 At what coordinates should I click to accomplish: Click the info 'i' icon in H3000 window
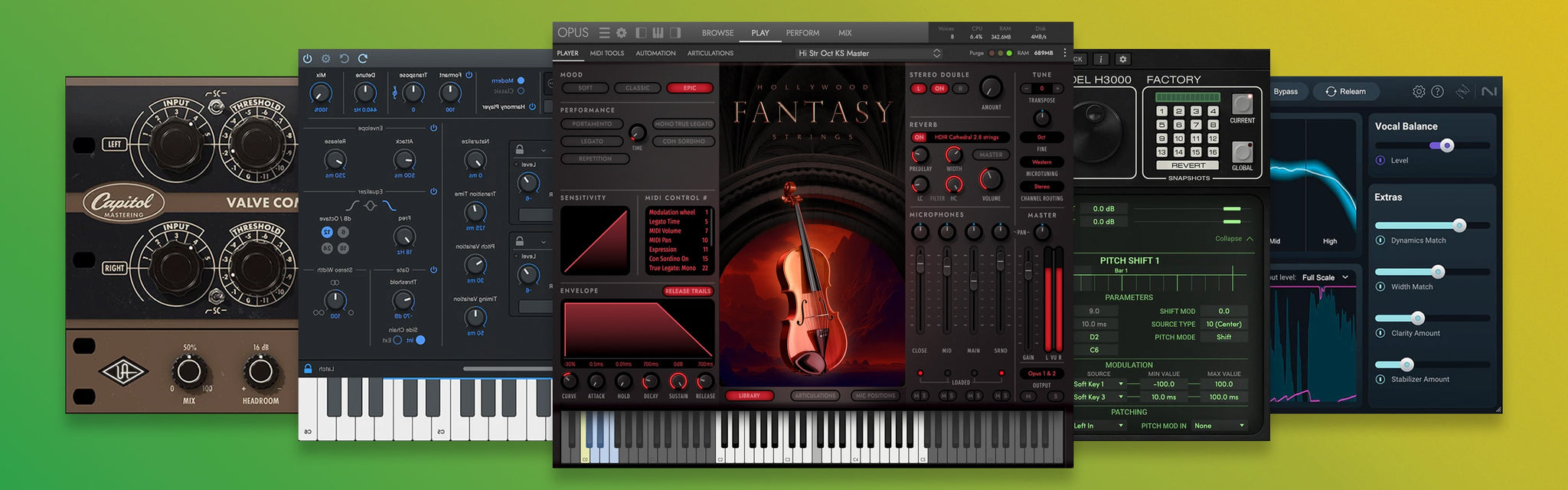click(x=1100, y=59)
